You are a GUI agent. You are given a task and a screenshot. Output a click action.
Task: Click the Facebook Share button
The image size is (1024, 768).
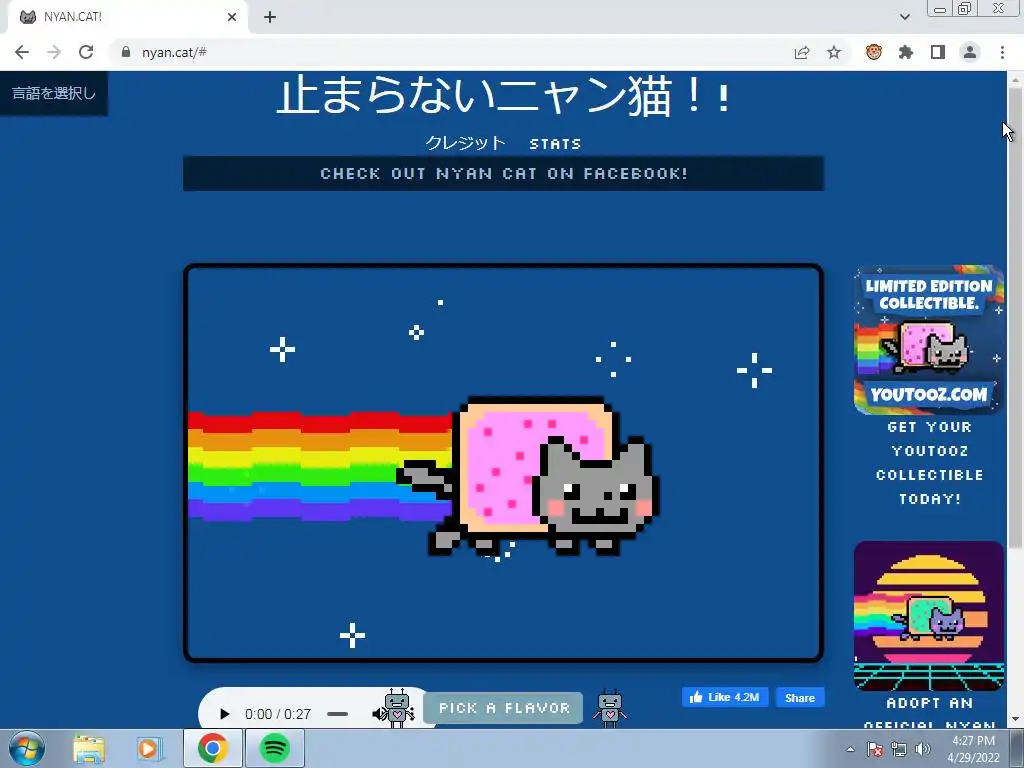(x=800, y=697)
